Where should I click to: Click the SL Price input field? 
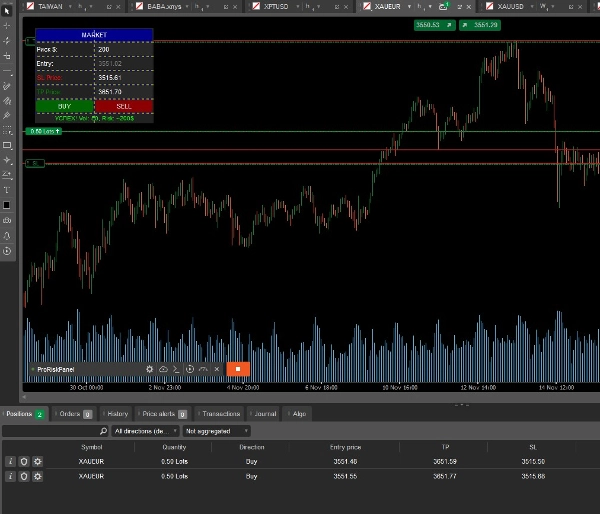point(123,77)
